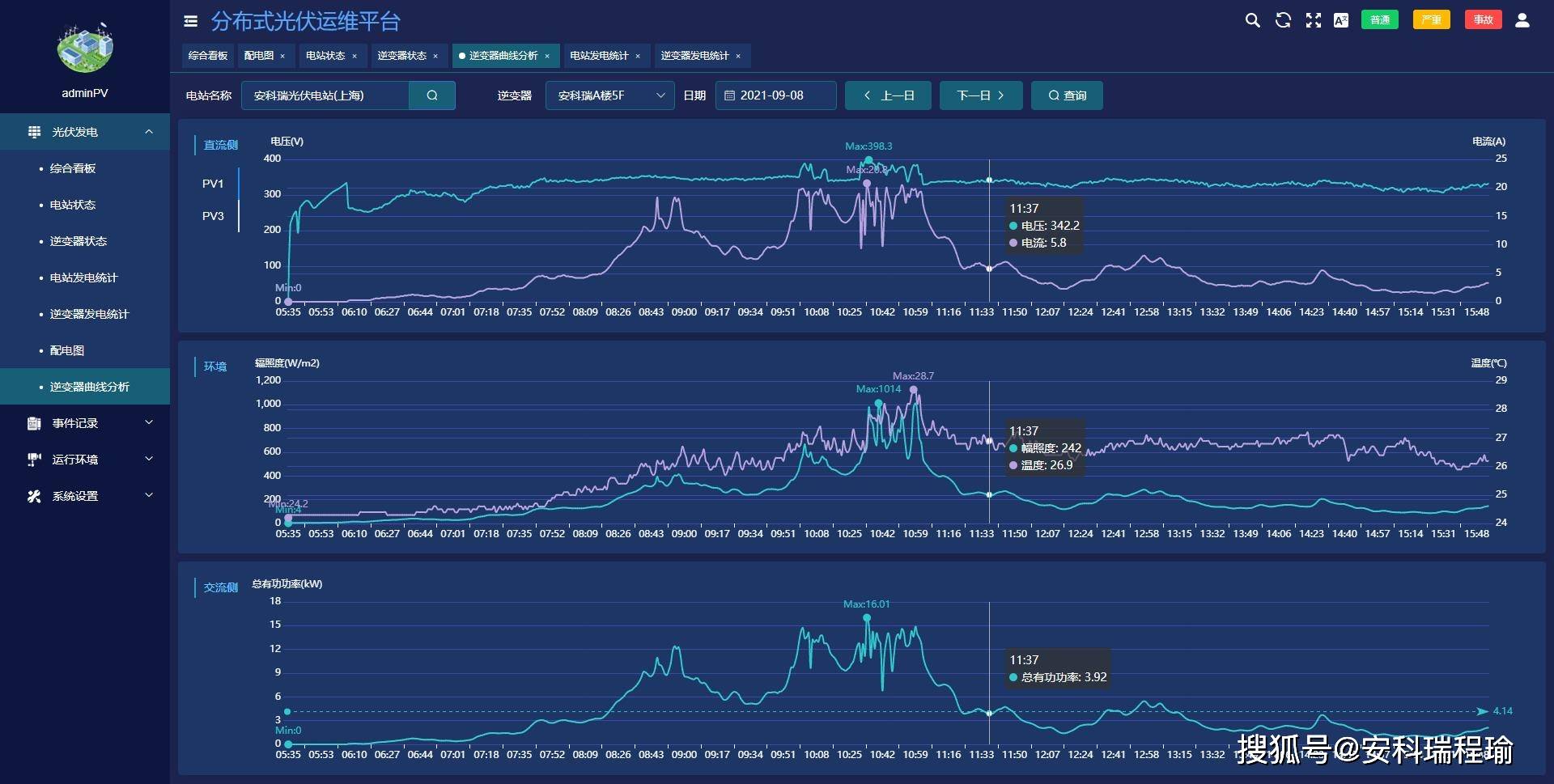Switch to the 逆变器发电统计 tab
The width and height of the screenshot is (1554, 784).
tap(694, 56)
